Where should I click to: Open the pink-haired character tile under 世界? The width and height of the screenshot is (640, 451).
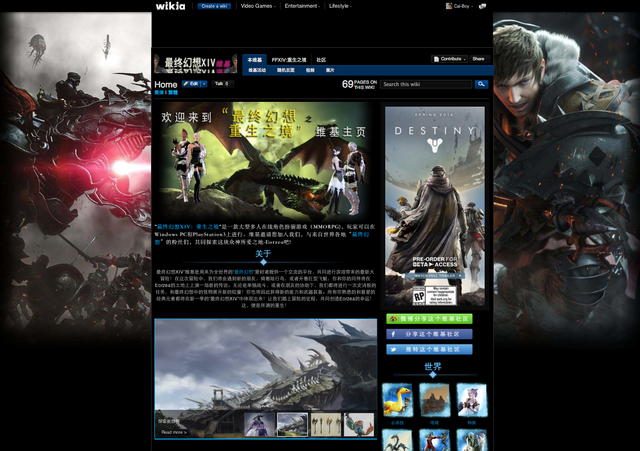[x=471, y=400]
